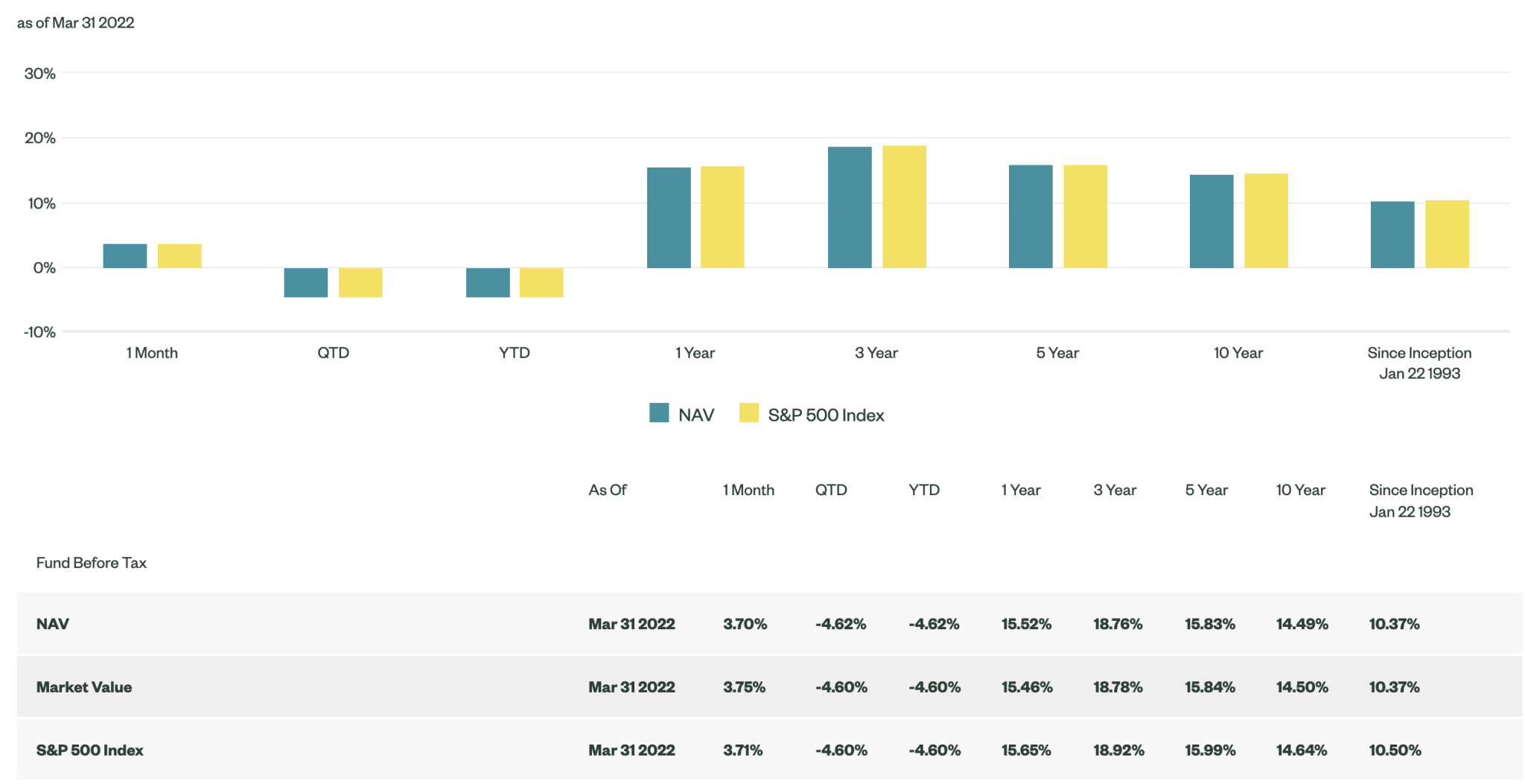Select the yellow QTD S&P 500 bar
The height and width of the screenshot is (784, 1525).
pyautogui.click(x=360, y=283)
